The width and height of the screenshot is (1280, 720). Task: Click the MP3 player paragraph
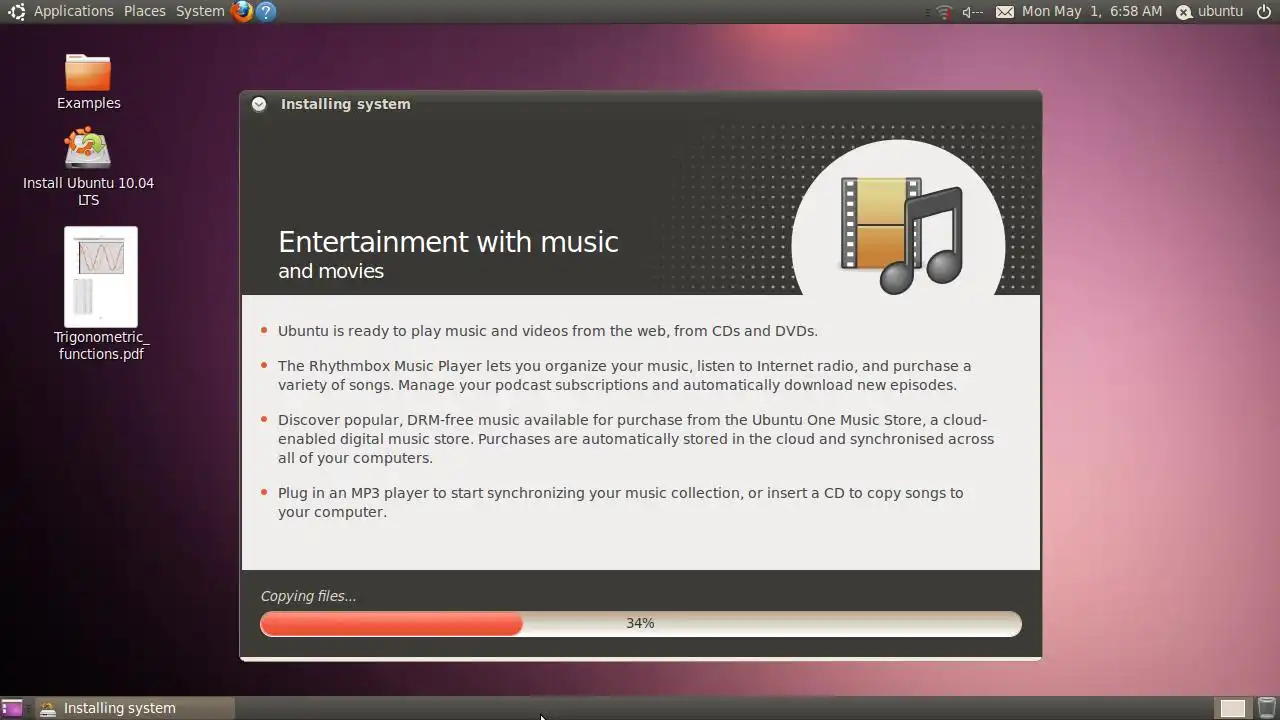point(621,502)
